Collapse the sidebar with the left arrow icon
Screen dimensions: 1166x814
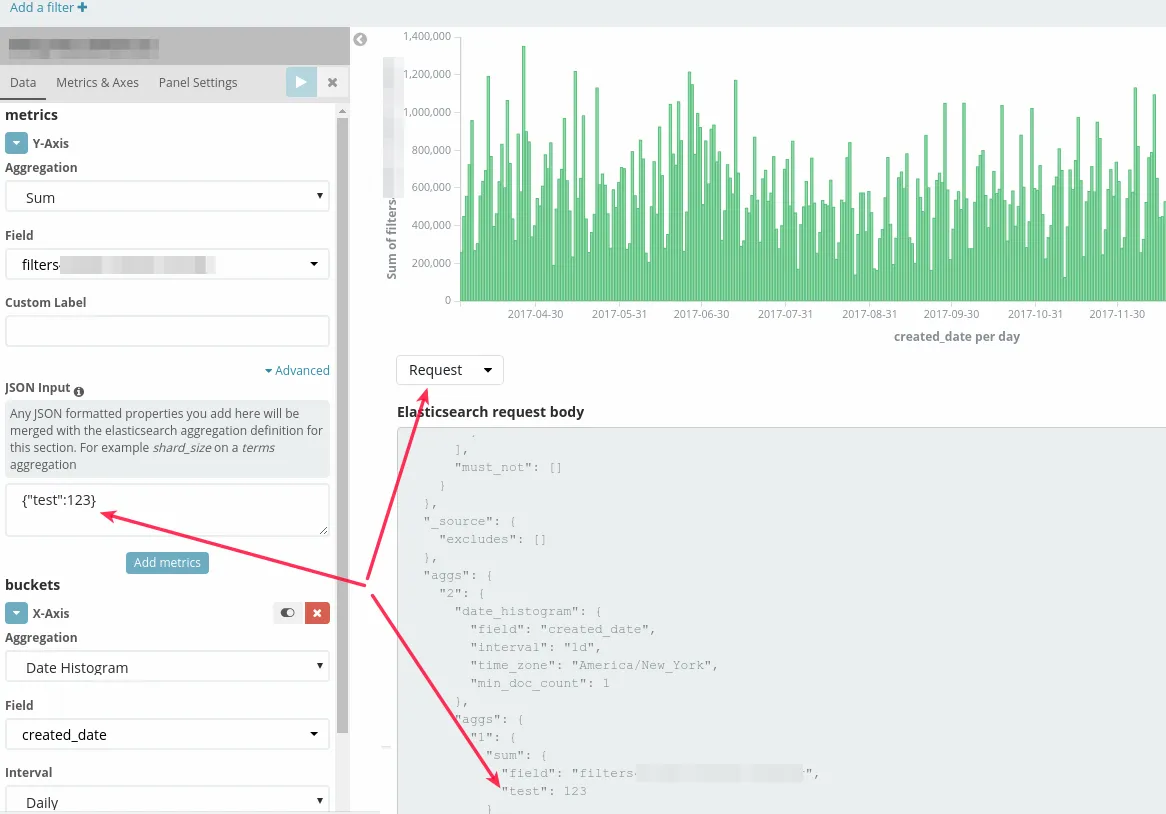coord(360,39)
